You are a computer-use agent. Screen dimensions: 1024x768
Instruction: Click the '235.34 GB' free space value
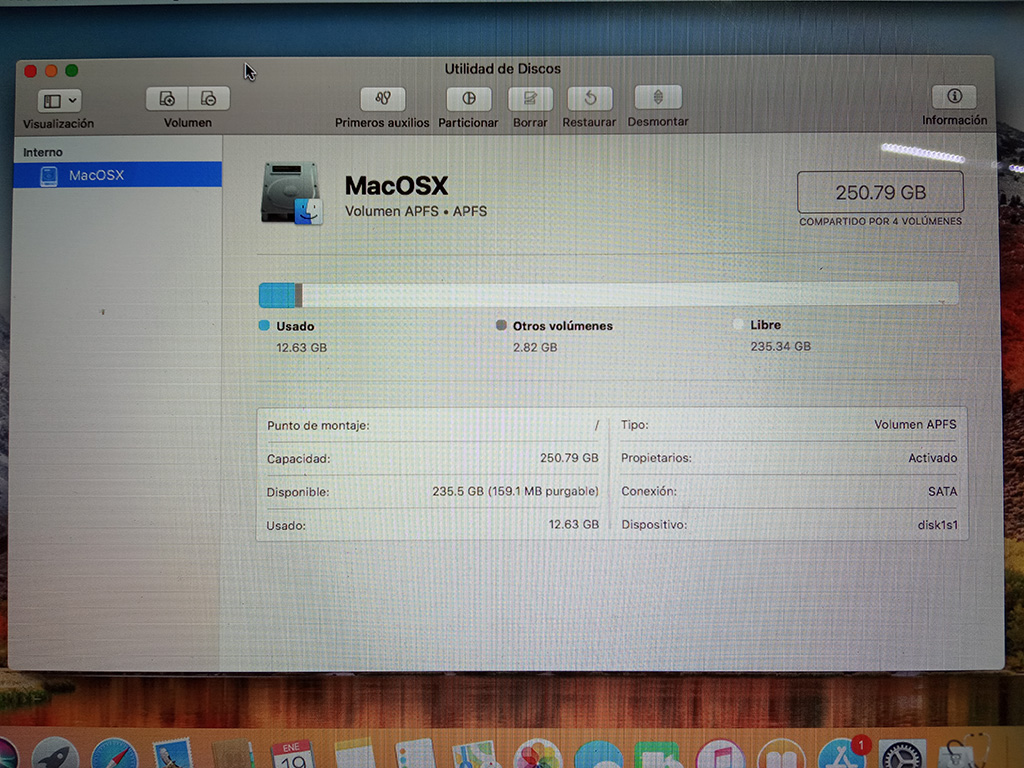[x=780, y=346]
